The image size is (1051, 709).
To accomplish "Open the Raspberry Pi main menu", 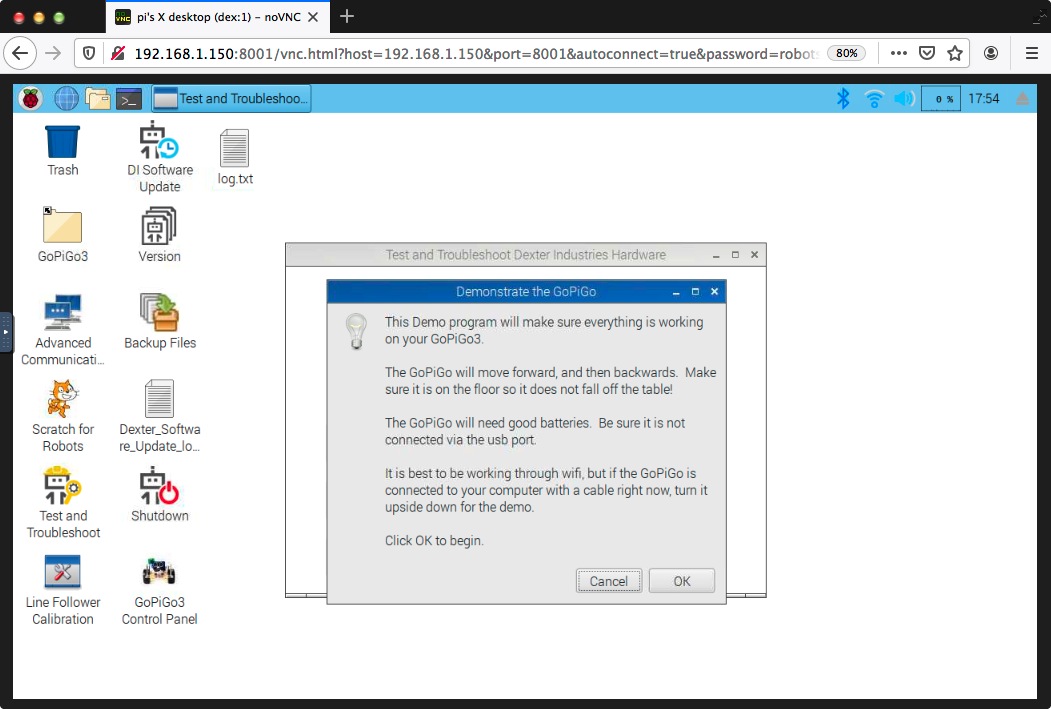I will (x=31, y=98).
